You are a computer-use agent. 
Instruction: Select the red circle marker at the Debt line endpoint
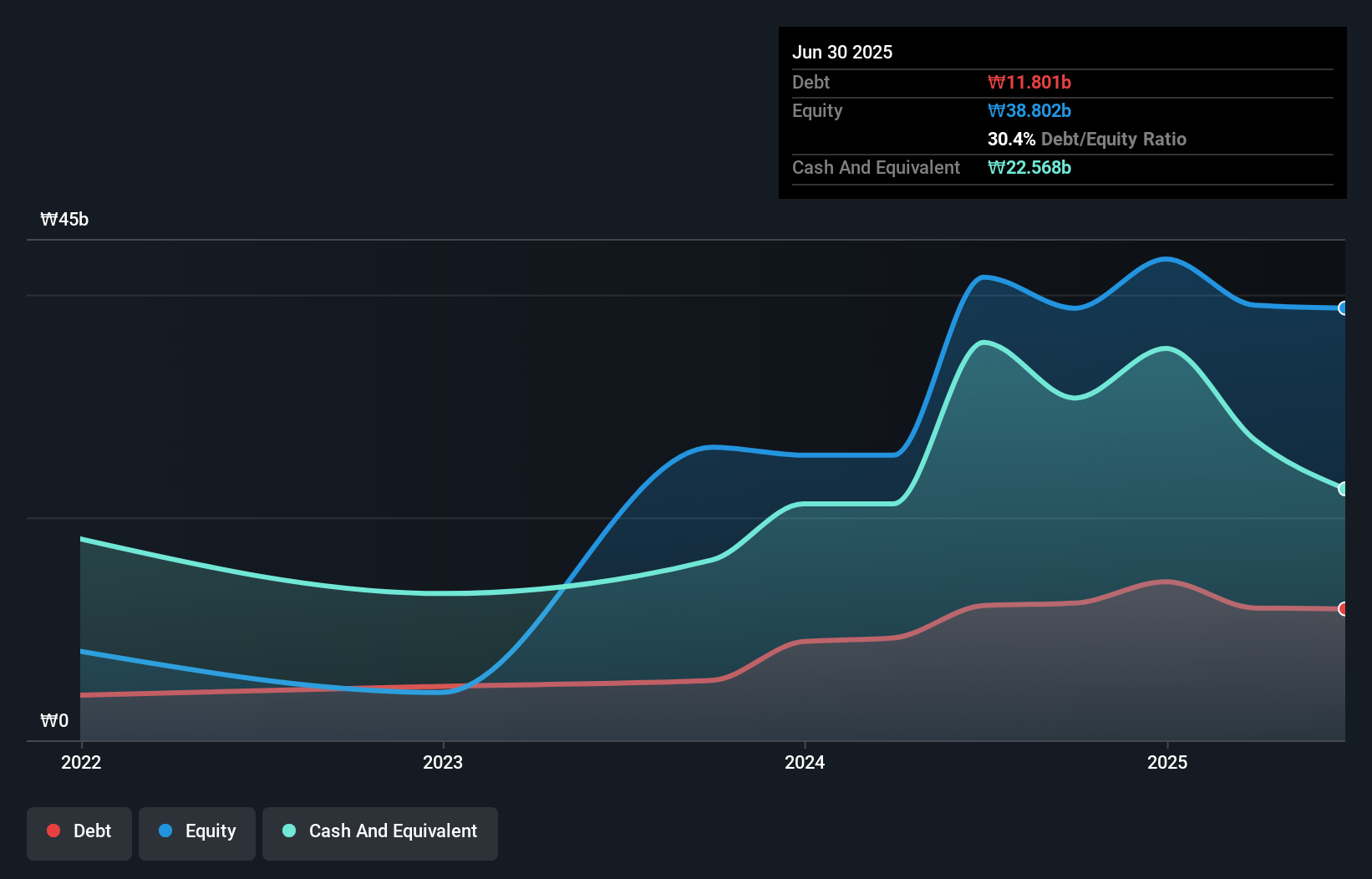tap(1343, 609)
